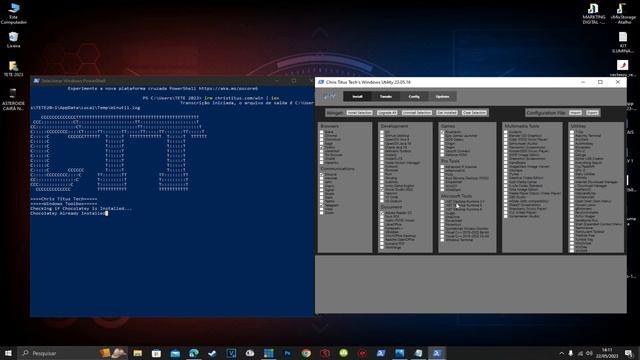The width and height of the screenshot is (640, 360).
Task: Launch Google Chrome from the taskbar
Action: 306,353
